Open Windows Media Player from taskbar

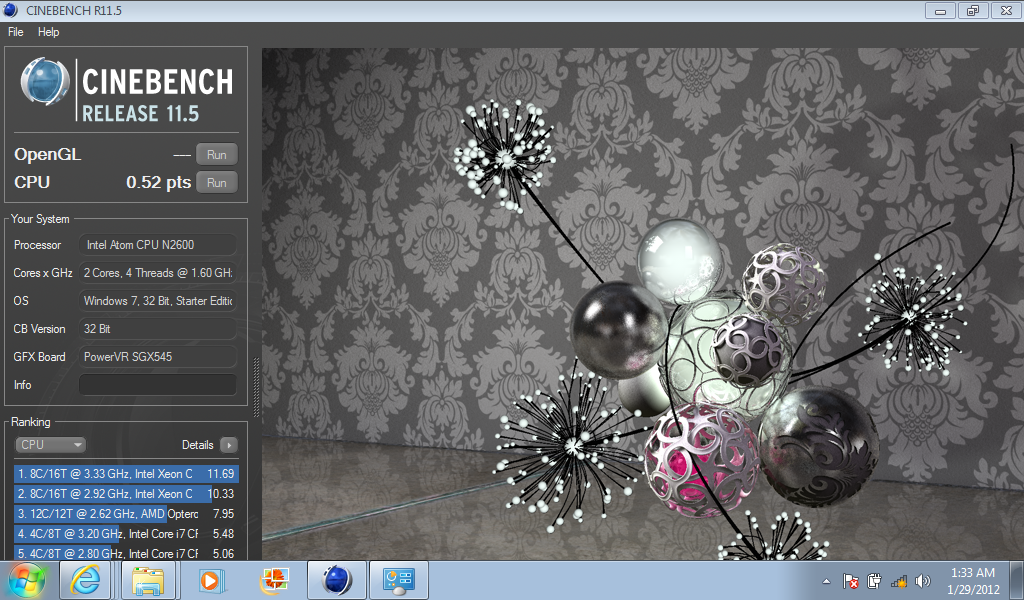[x=211, y=580]
